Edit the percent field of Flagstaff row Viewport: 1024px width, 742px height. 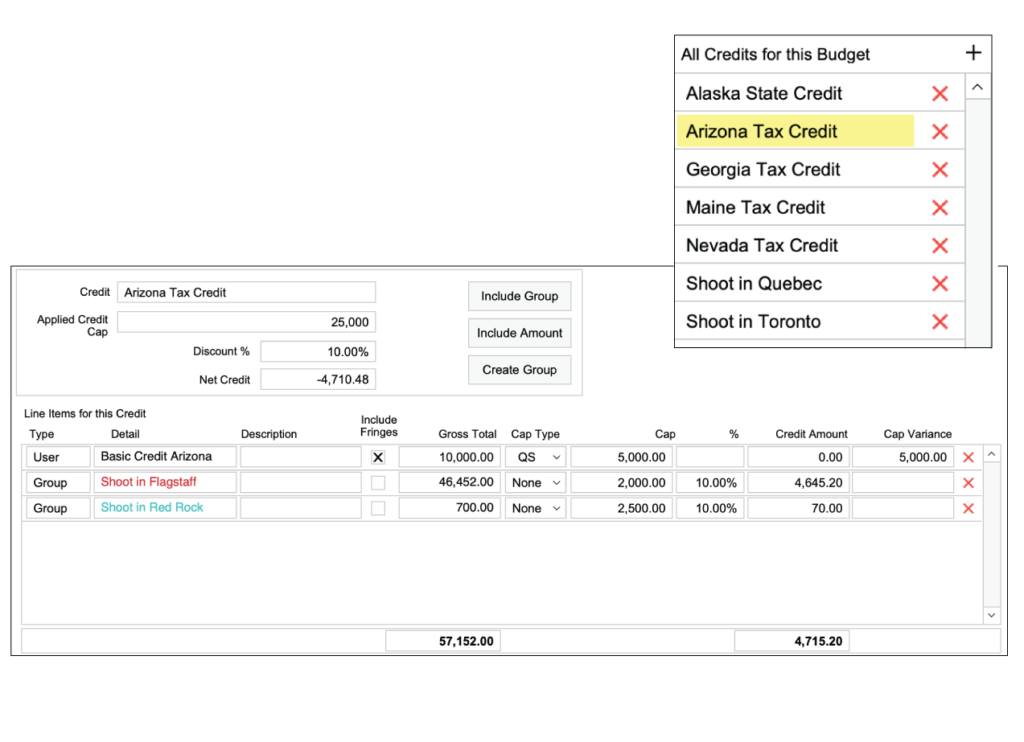pos(710,483)
